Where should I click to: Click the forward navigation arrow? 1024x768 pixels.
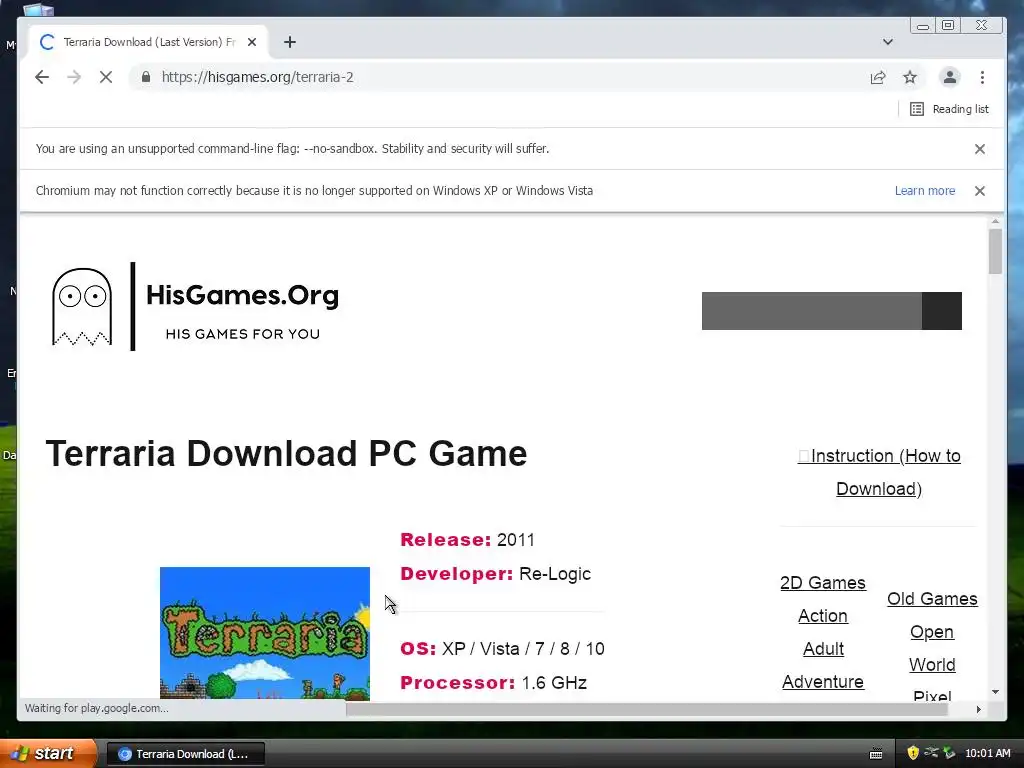74,77
